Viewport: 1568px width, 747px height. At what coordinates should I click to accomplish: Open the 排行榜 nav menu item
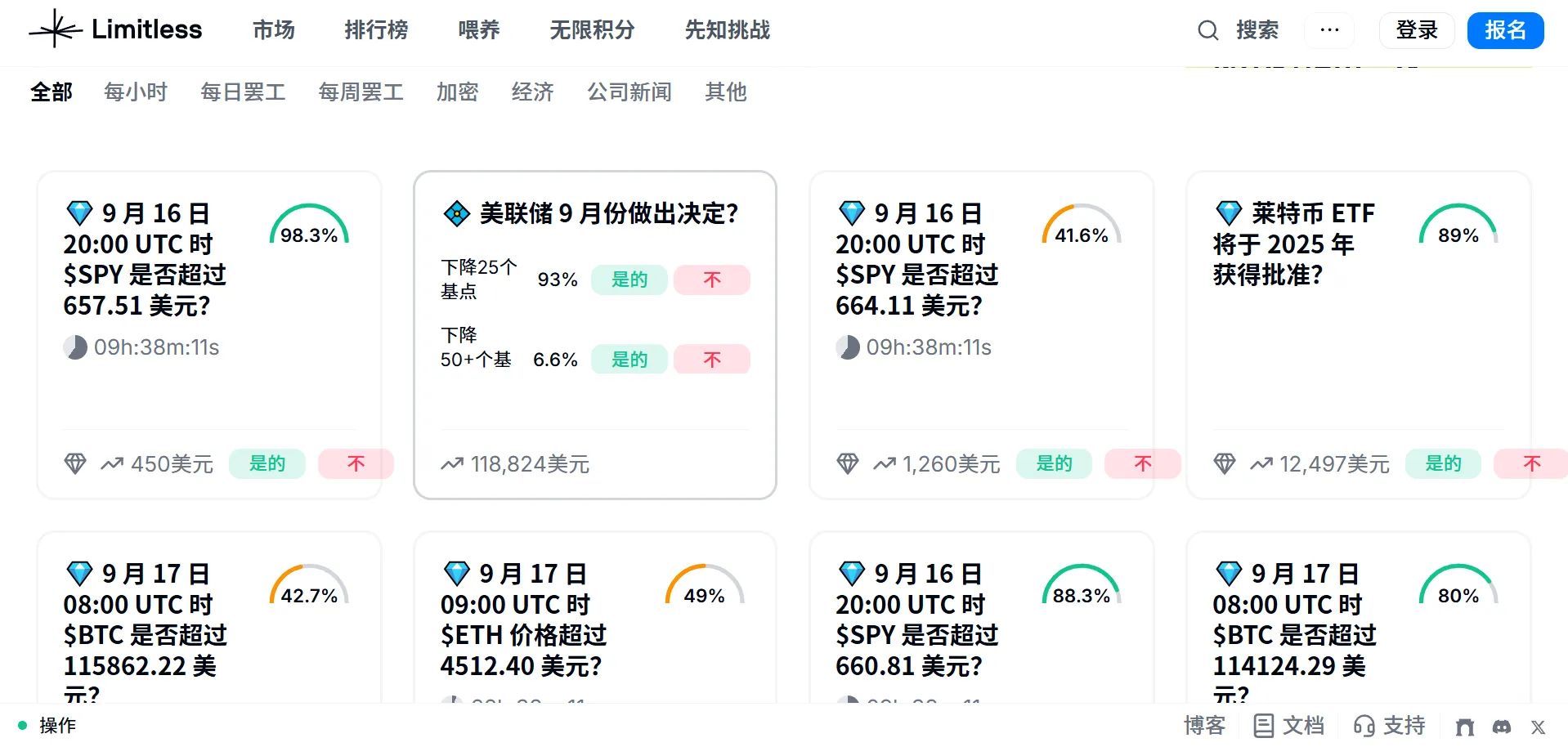click(x=376, y=30)
